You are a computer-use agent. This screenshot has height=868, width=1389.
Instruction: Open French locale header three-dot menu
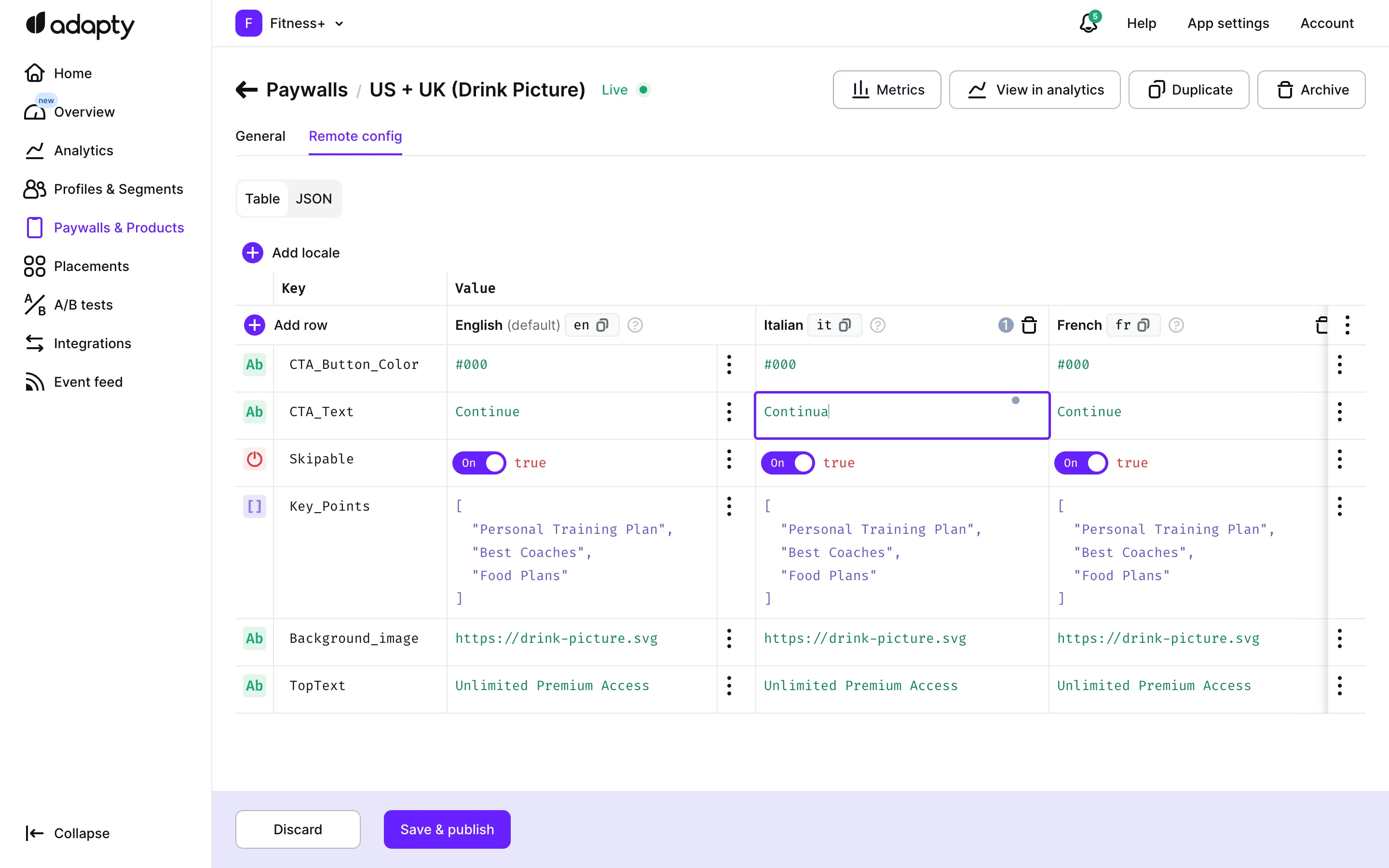pos(1347,325)
